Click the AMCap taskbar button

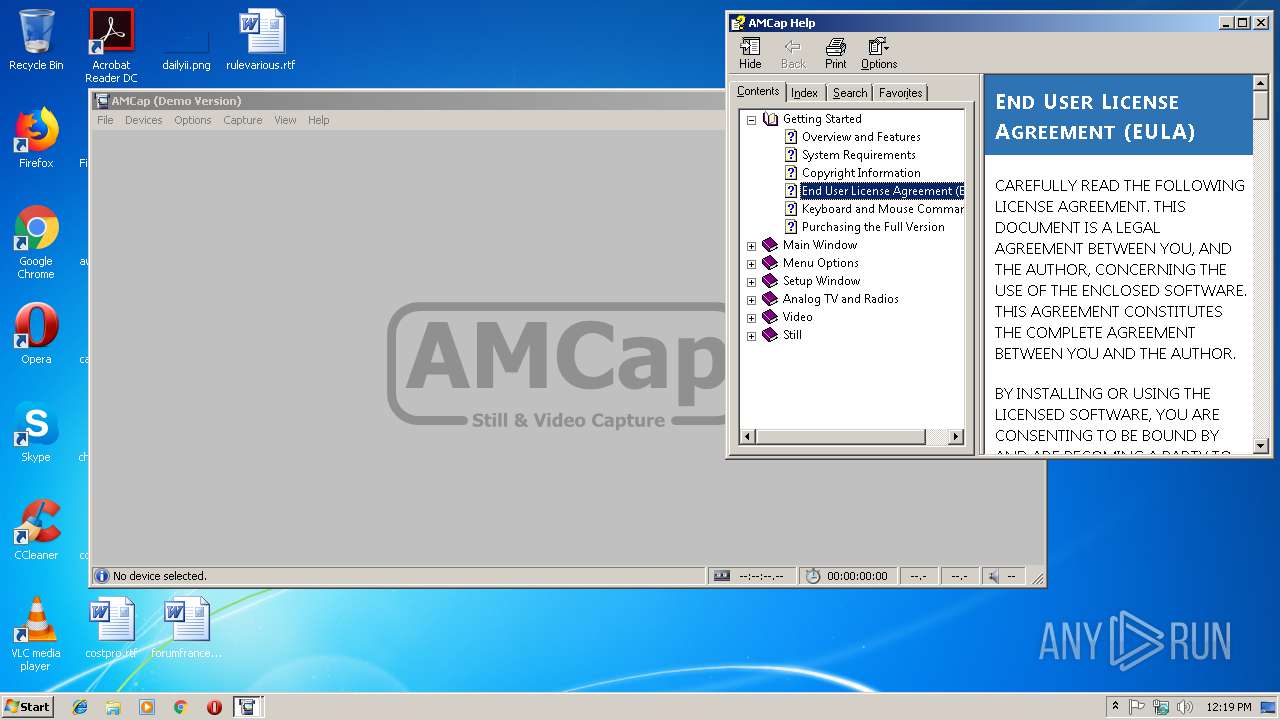(247, 707)
